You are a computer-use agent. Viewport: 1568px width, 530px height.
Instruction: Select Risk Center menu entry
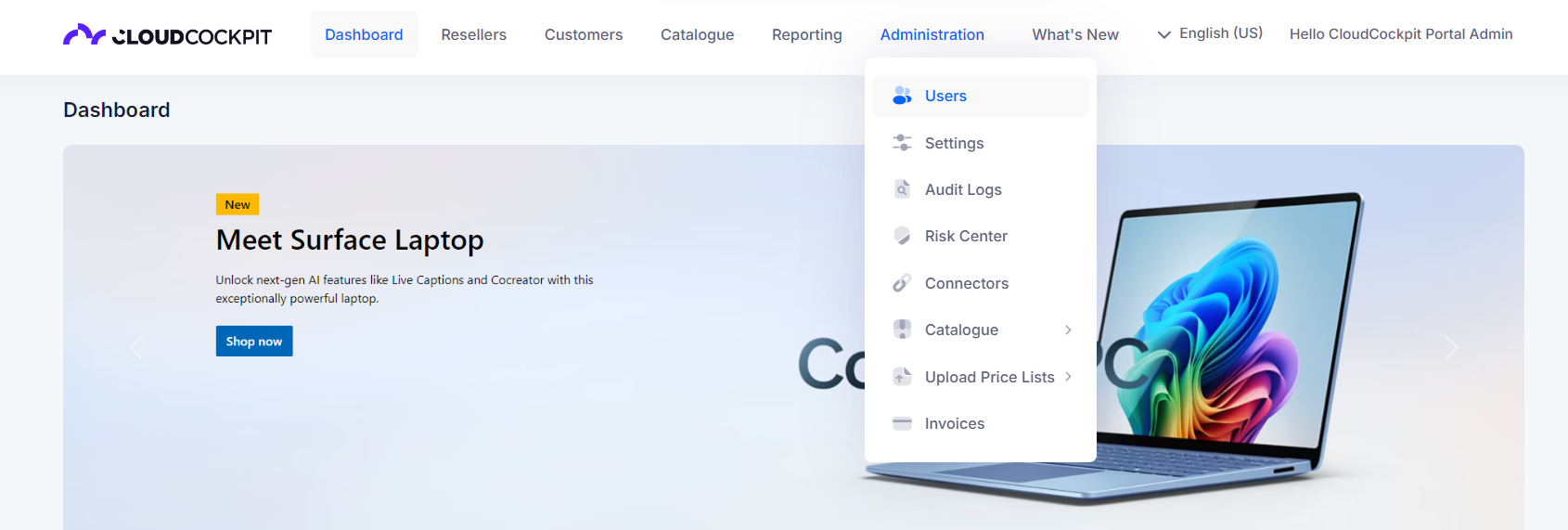click(x=981, y=236)
